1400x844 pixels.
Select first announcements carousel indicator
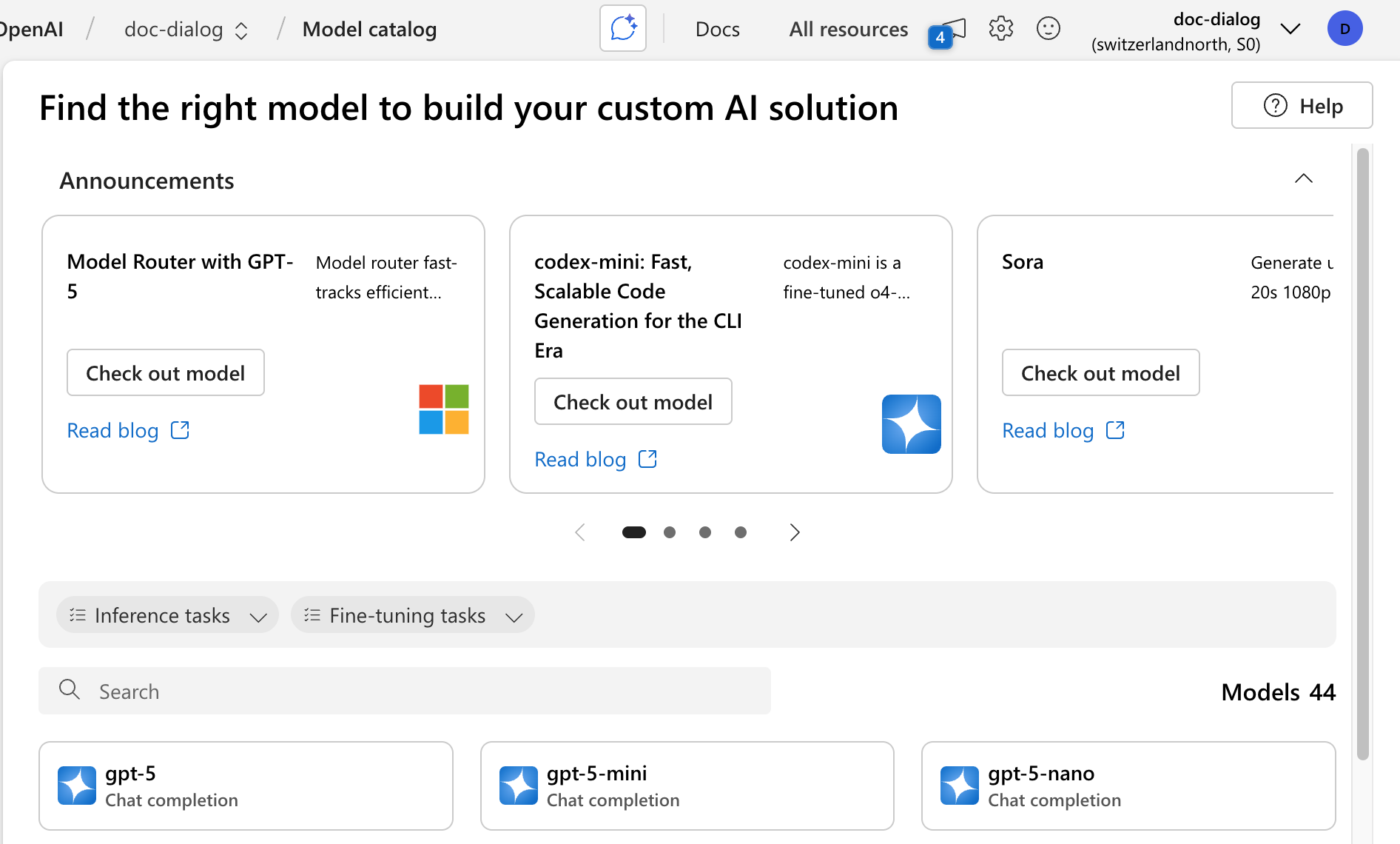click(x=634, y=532)
